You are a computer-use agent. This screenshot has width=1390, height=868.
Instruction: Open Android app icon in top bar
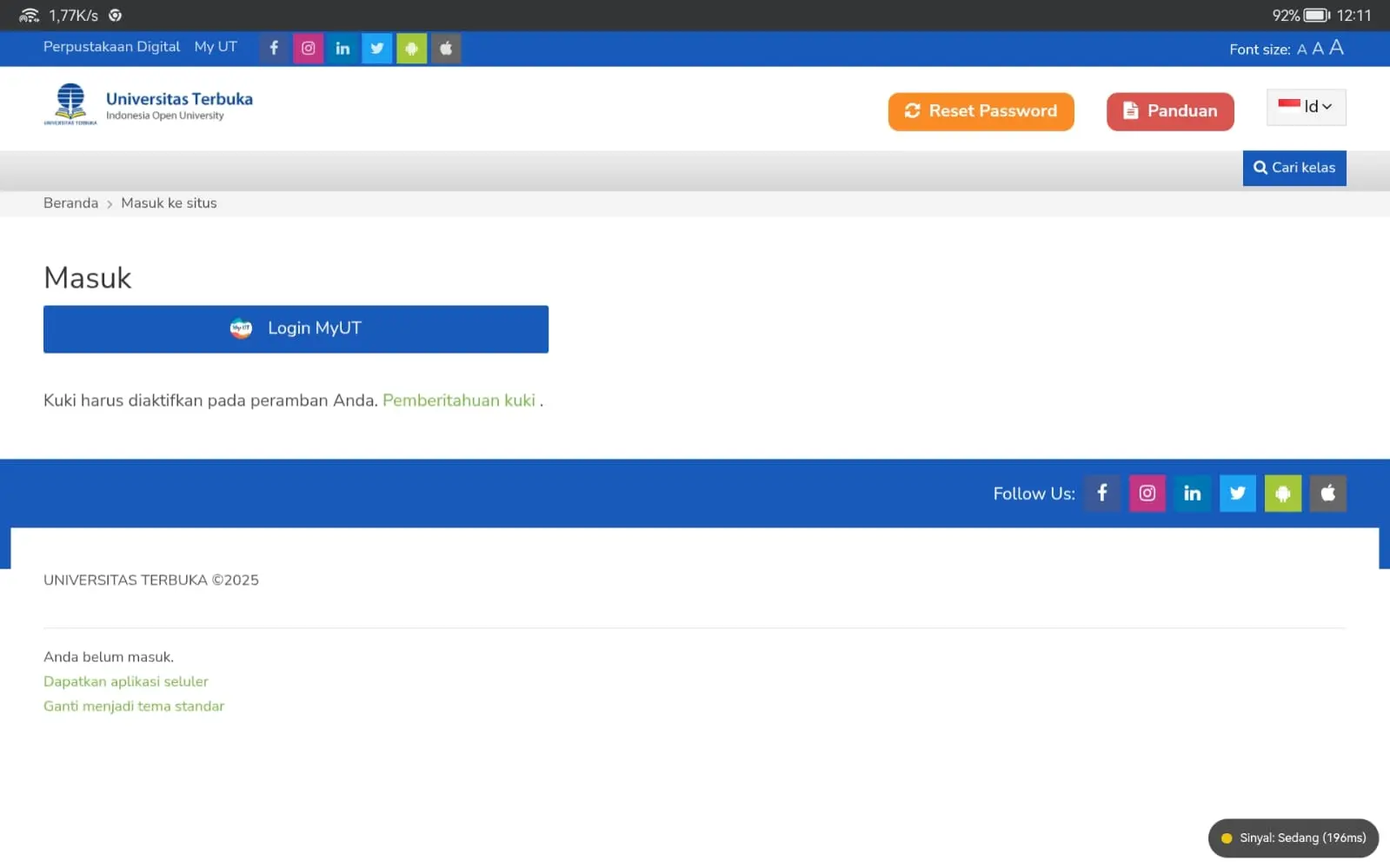coord(411,48)
